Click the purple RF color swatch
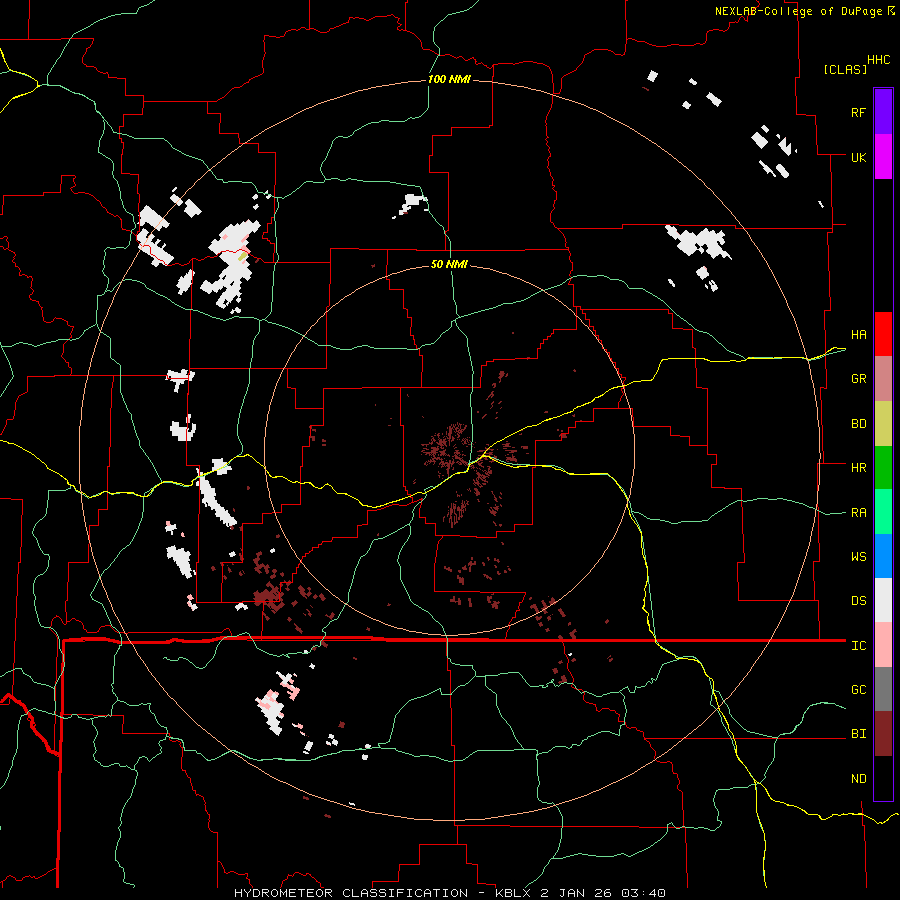900x900 pixels. point(883,112)
